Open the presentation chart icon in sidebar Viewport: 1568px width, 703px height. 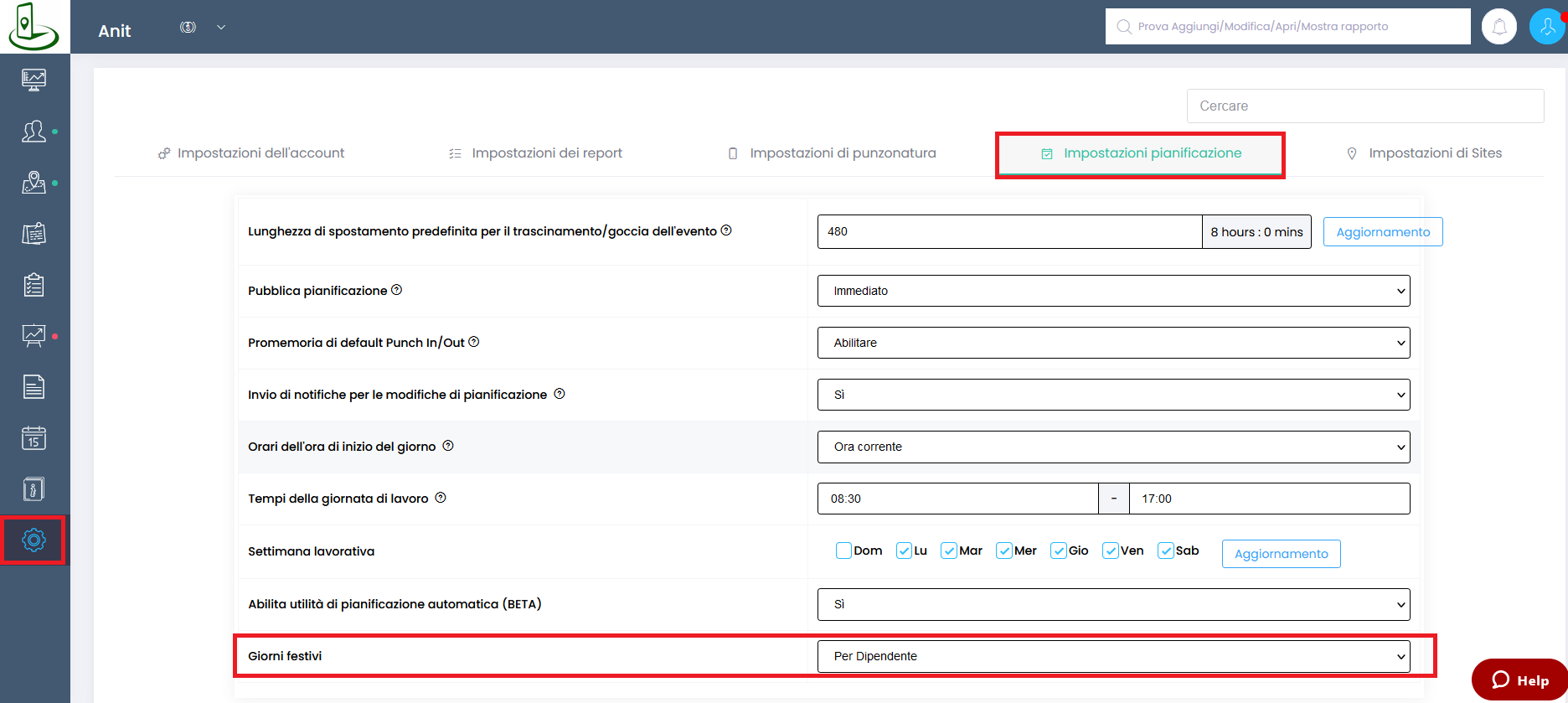coord(34,336)
